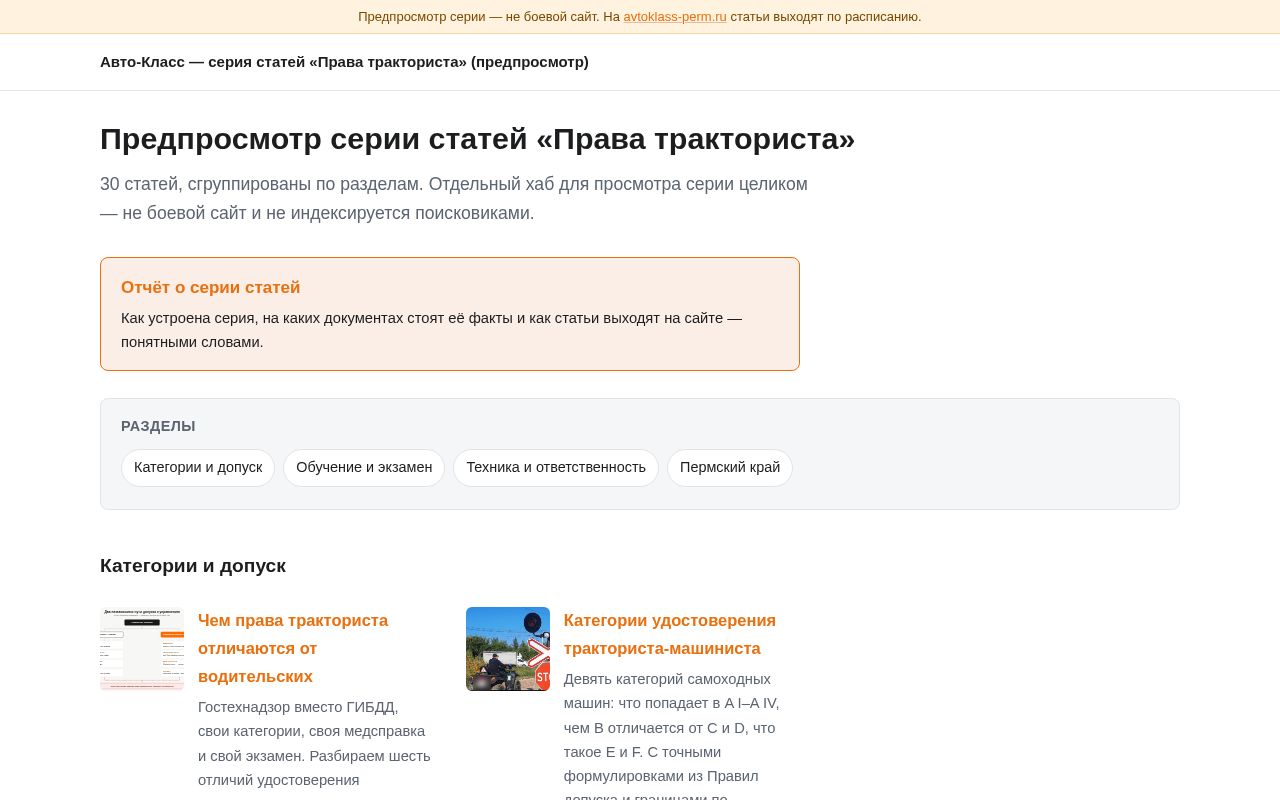Click the «Категории и допуск» section heading
The image size is (1280, 800).
pyautogui.click(x=193, y=566)
